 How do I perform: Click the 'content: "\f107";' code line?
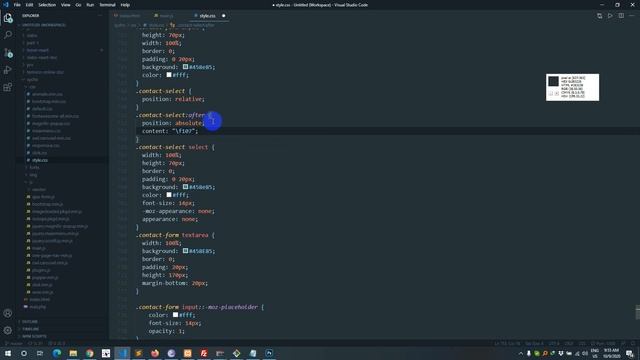pos(169,131)
